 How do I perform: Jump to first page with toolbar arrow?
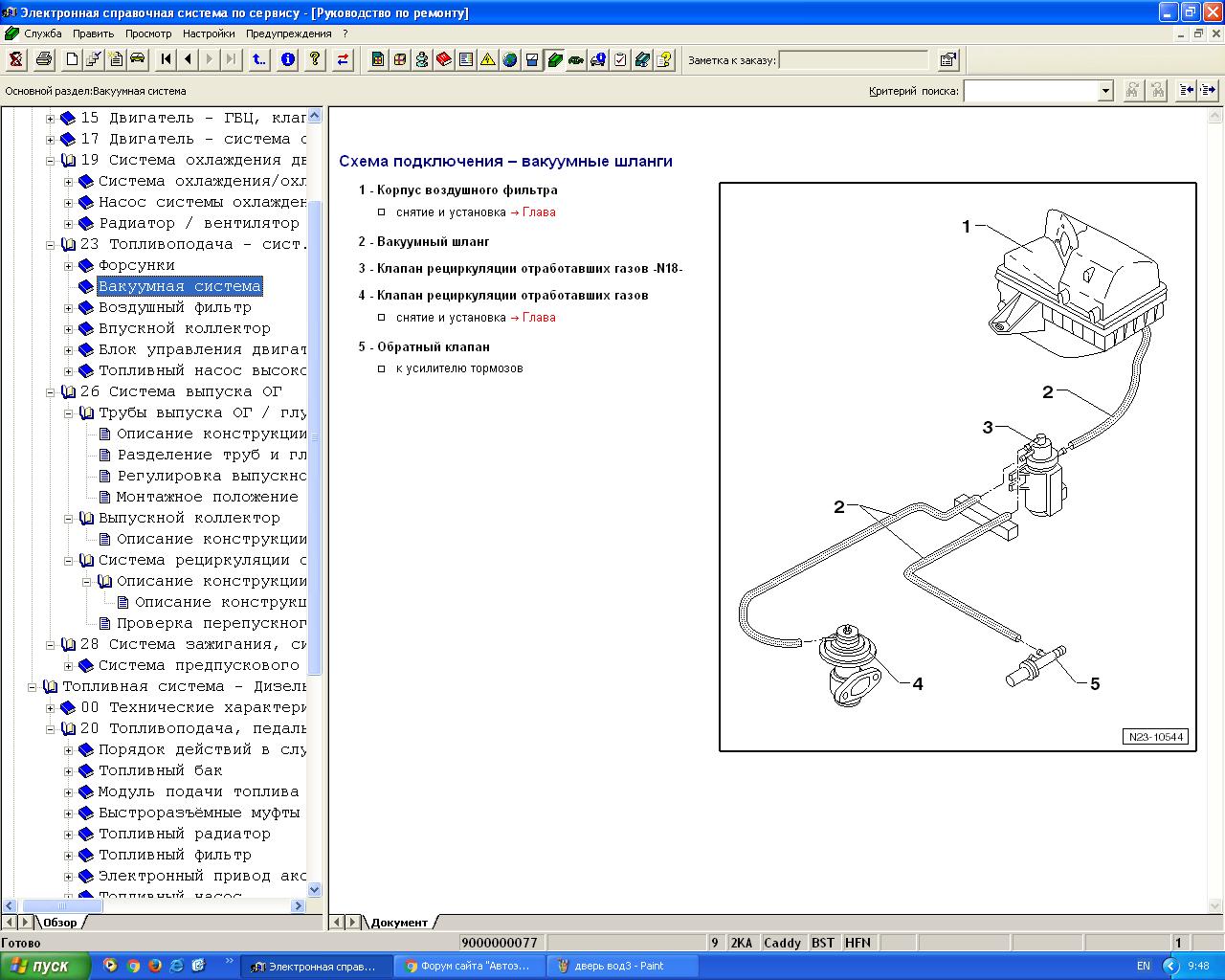(167, 59)
